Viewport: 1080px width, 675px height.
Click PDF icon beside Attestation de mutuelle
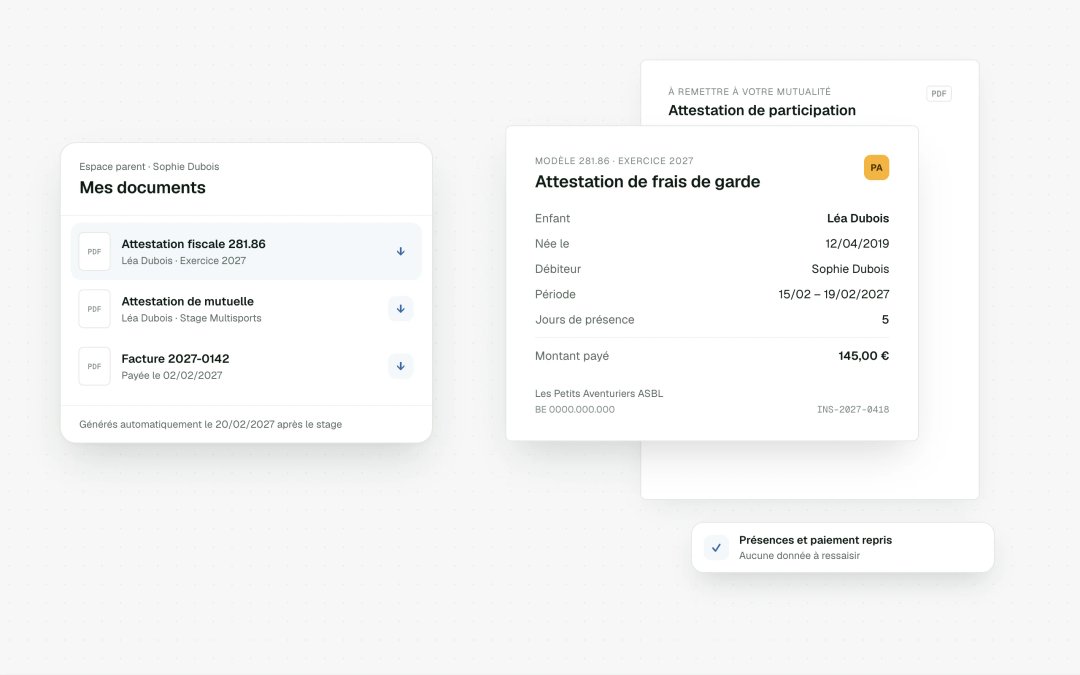(94, 309)
